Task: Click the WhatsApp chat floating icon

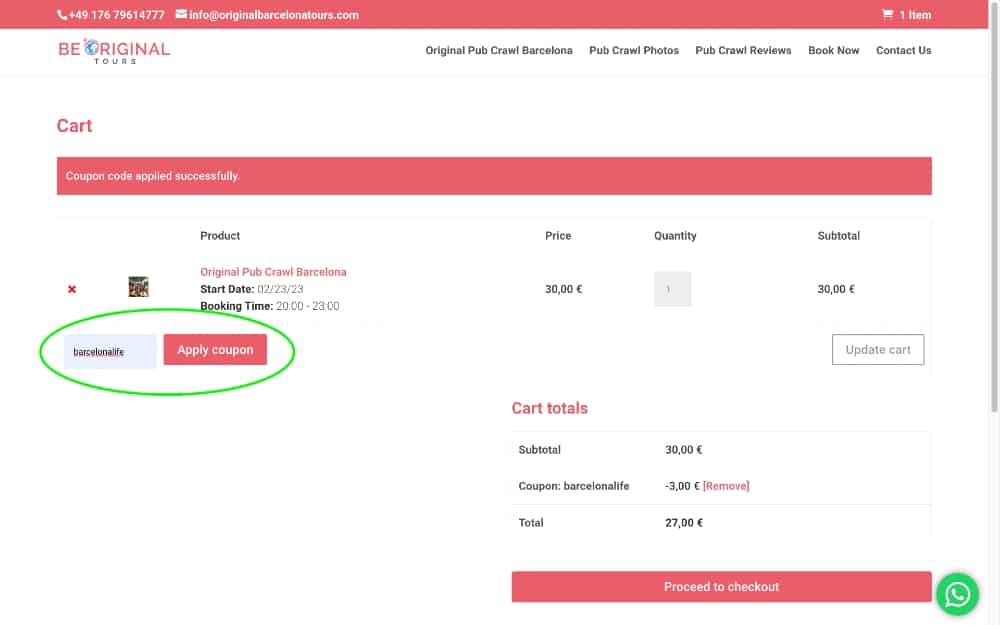Action: pyautogui.click(x=957, y=594)
